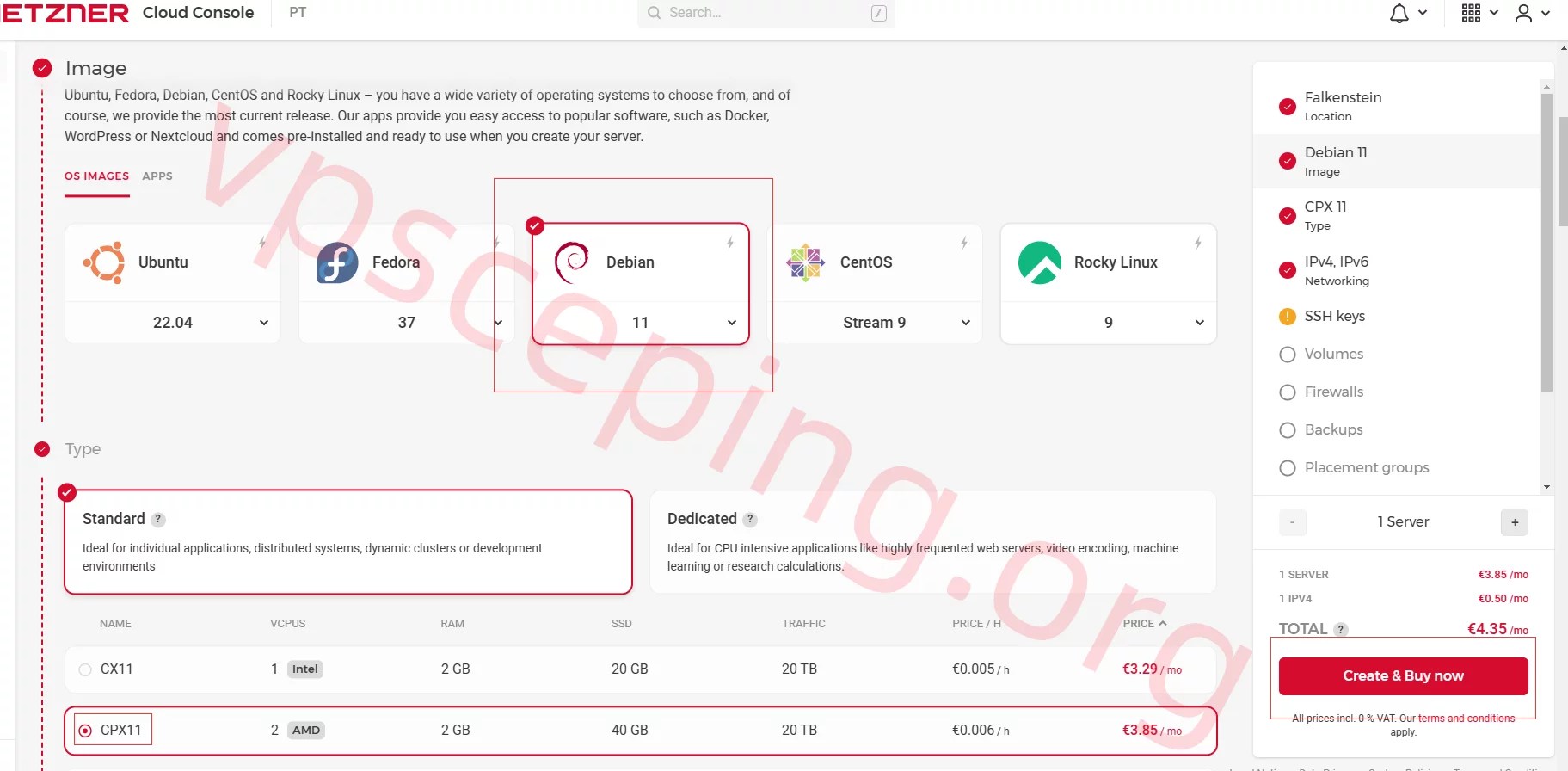Screen dimensions: 1568x771
Task: Jump to IPv4, IPv6 Networking step
Action: point(1396,271)
